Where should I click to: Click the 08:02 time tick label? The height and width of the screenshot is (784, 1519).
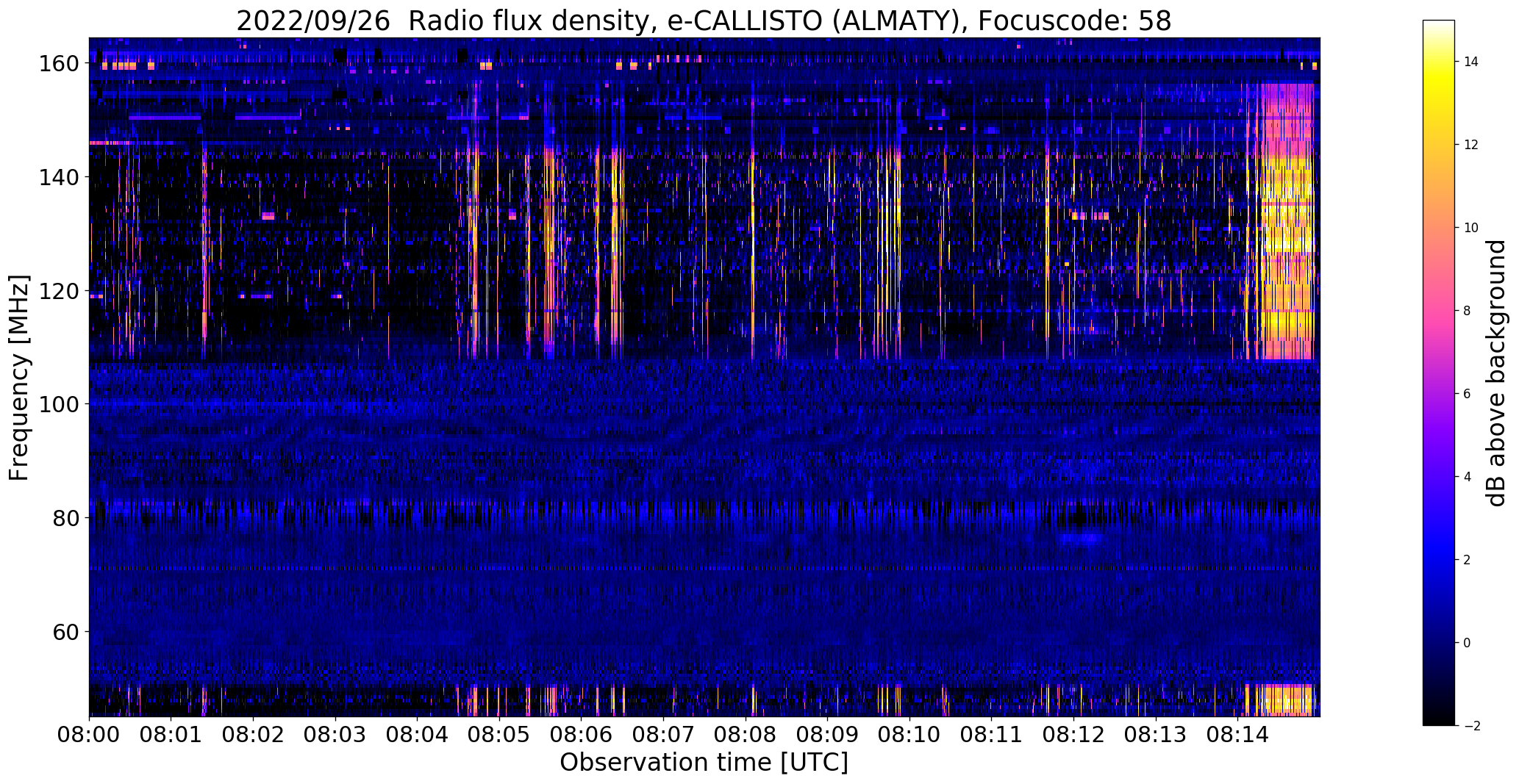point(254,735)
